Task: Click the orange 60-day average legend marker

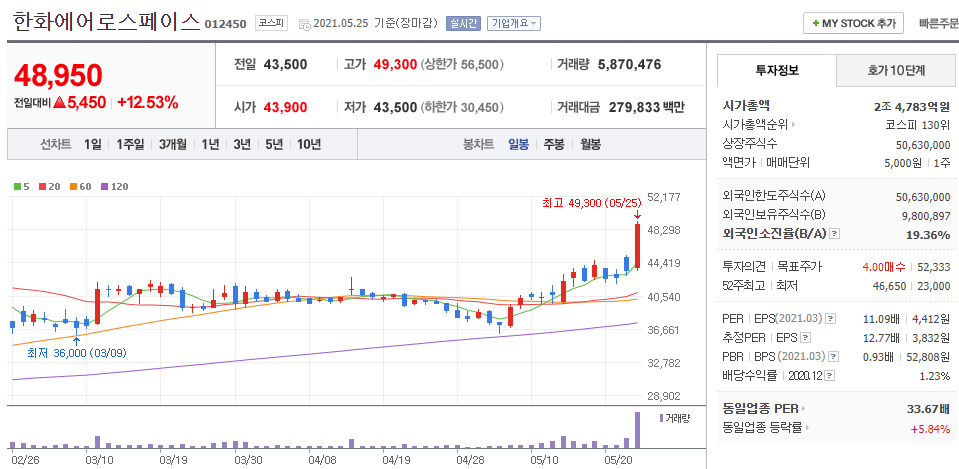Action: [73, 186]
